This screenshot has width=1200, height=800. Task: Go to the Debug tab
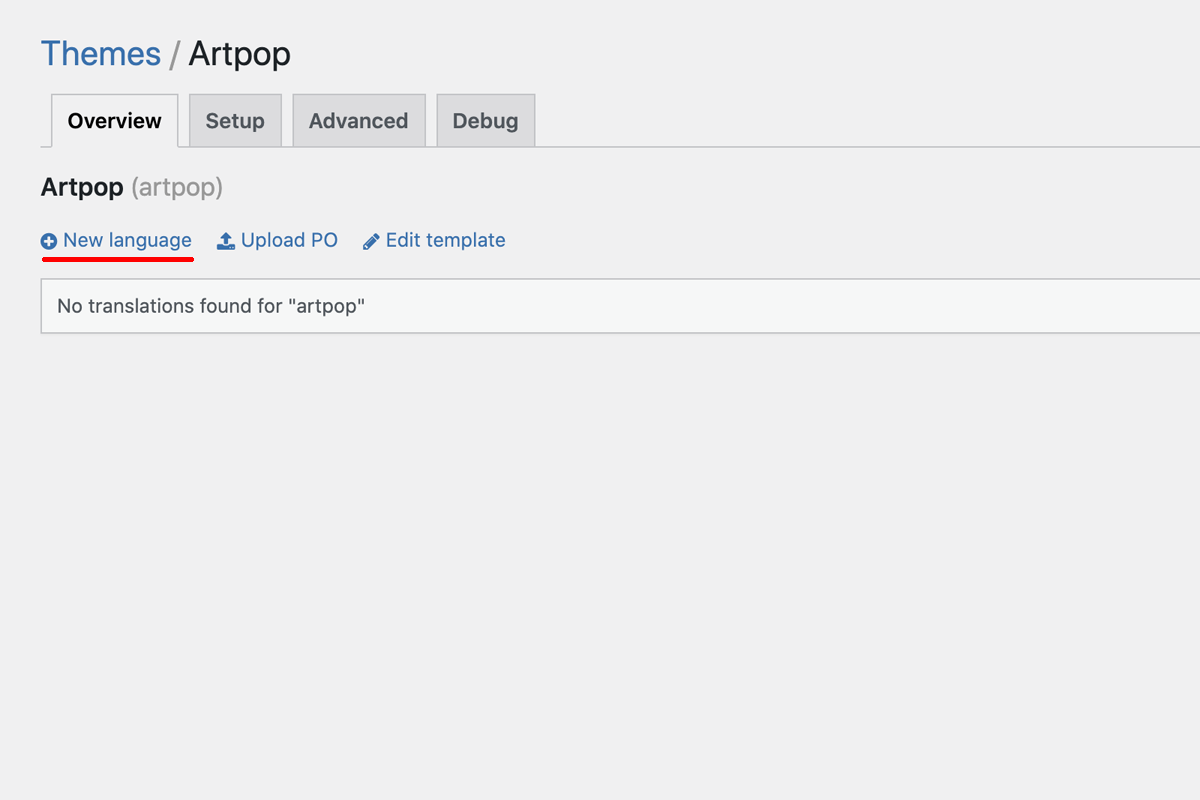[x=485, y=121]
